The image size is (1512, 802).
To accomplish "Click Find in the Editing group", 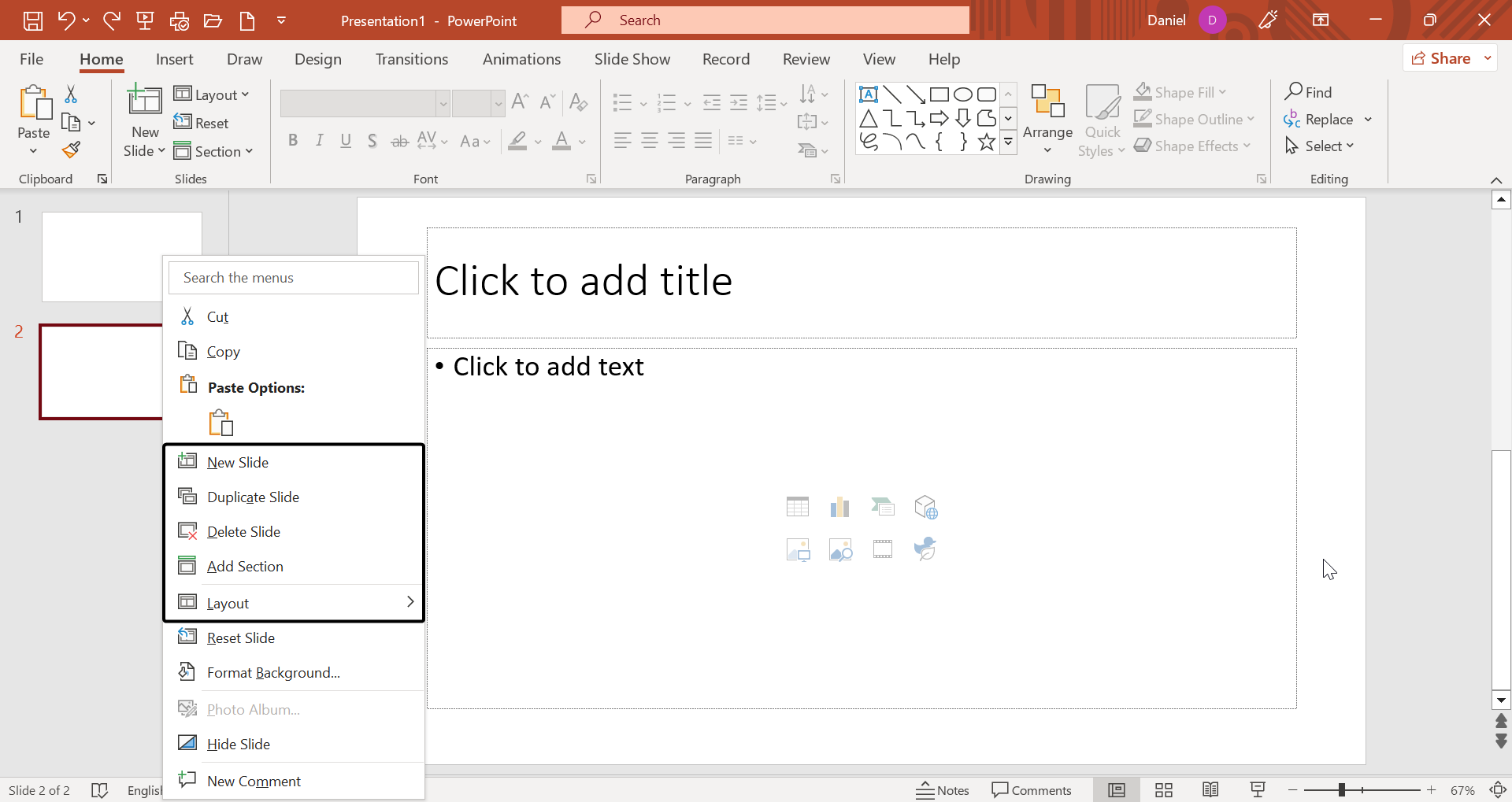I will 1310,91.
